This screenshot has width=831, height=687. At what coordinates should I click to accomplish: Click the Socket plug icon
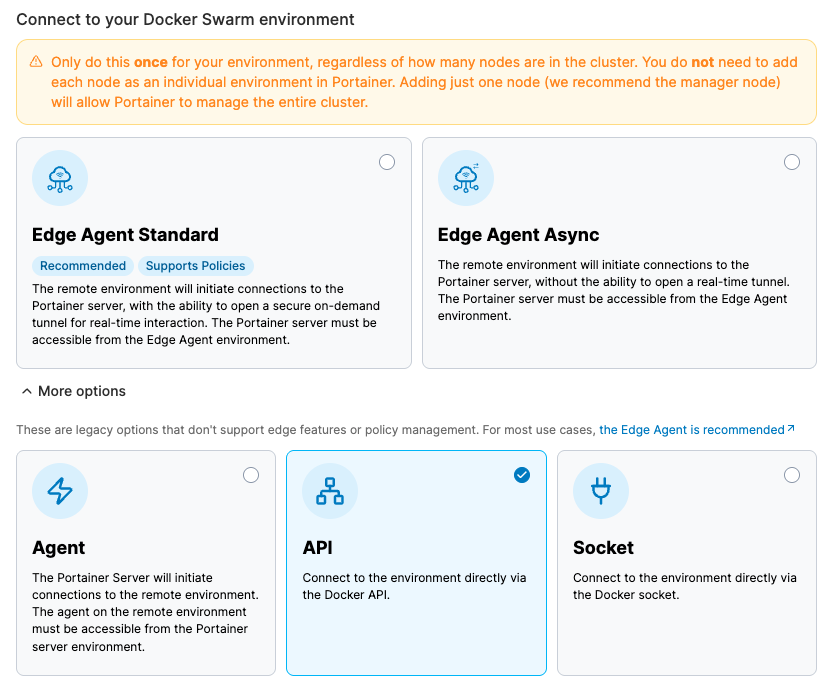(x=601, y=491)
